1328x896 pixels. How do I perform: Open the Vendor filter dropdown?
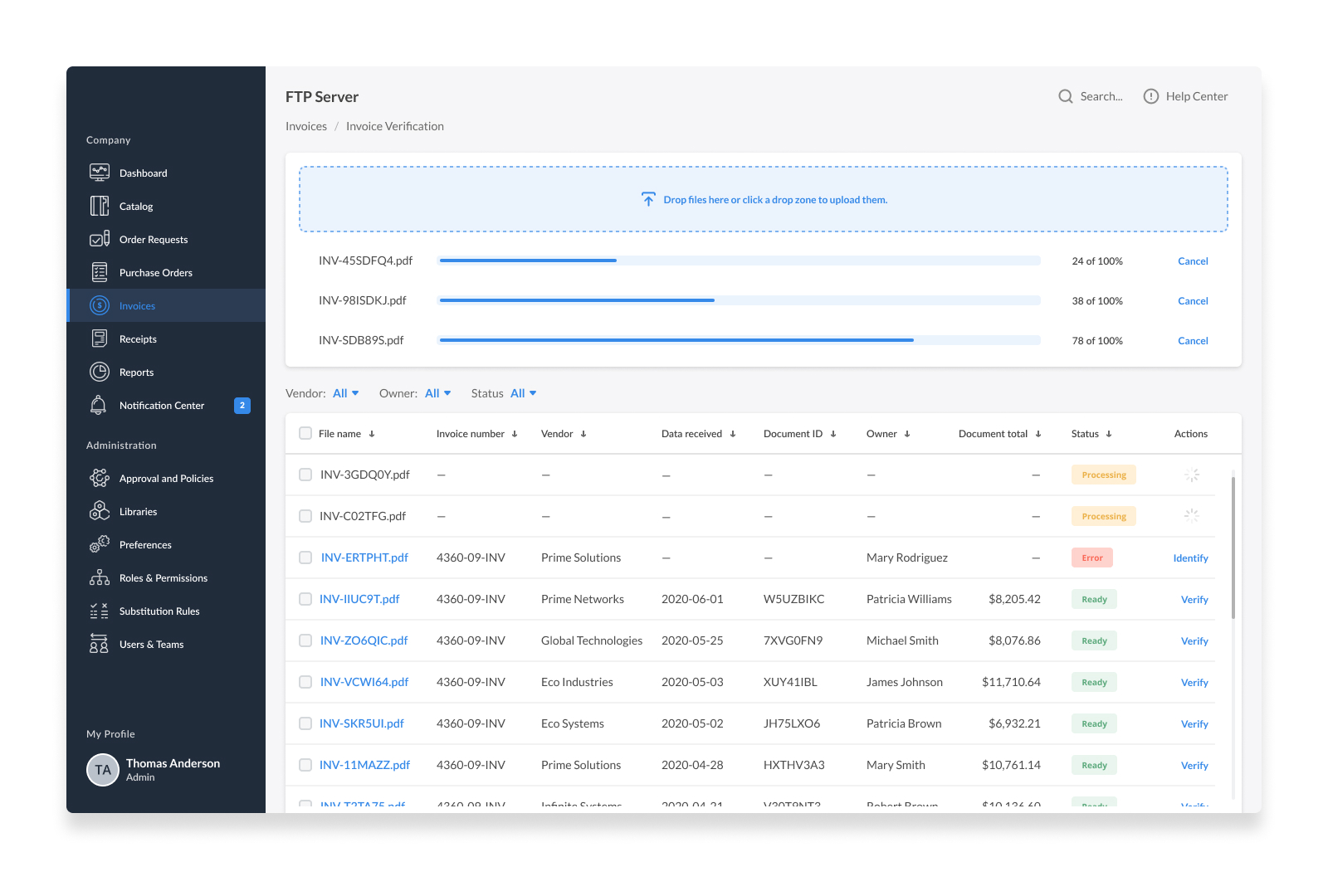click(x=346, y=393)
